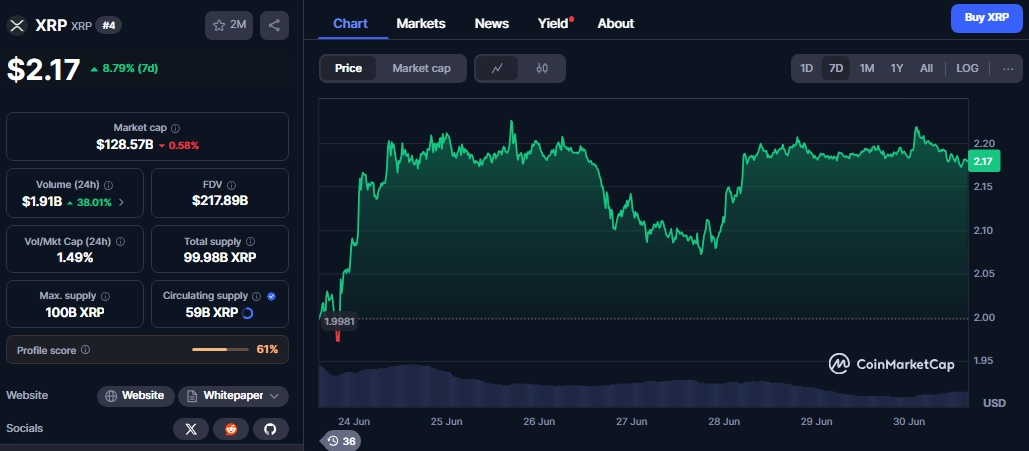Click the $1.91B volume value
This screenshot has width=1029, height=451.
[x=41, y=202]
